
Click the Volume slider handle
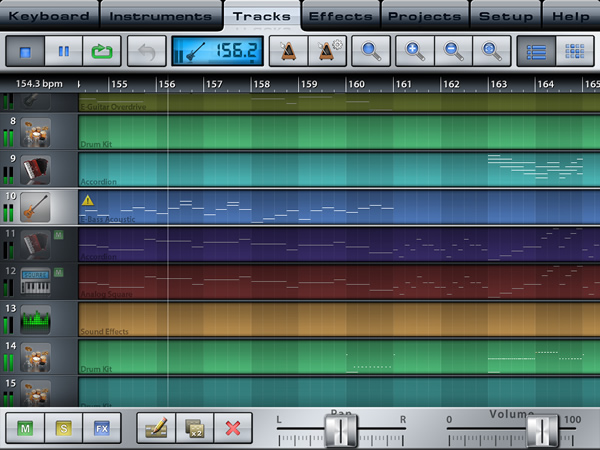542,430
